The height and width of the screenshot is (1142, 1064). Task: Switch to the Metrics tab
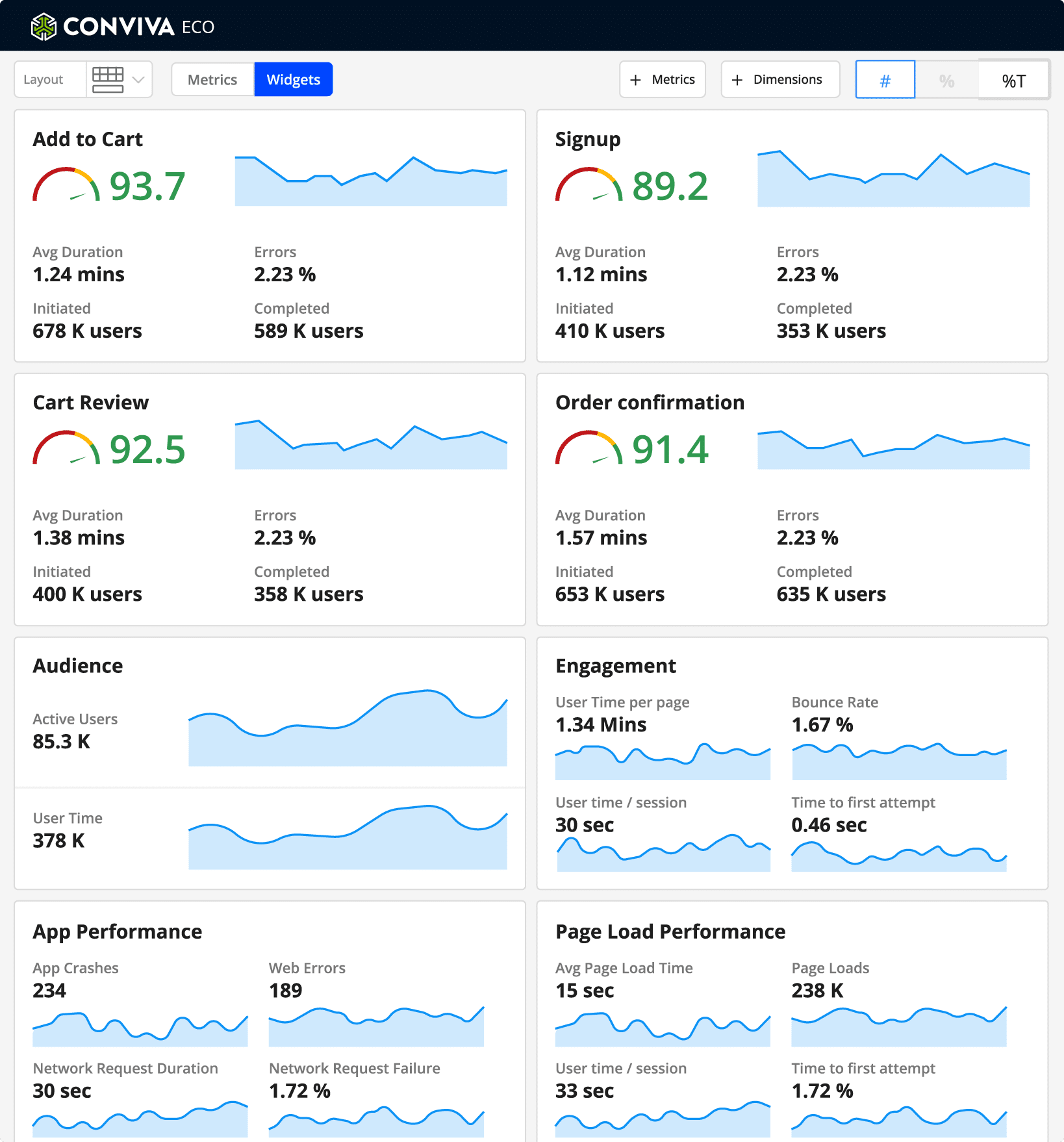[212, 79]
